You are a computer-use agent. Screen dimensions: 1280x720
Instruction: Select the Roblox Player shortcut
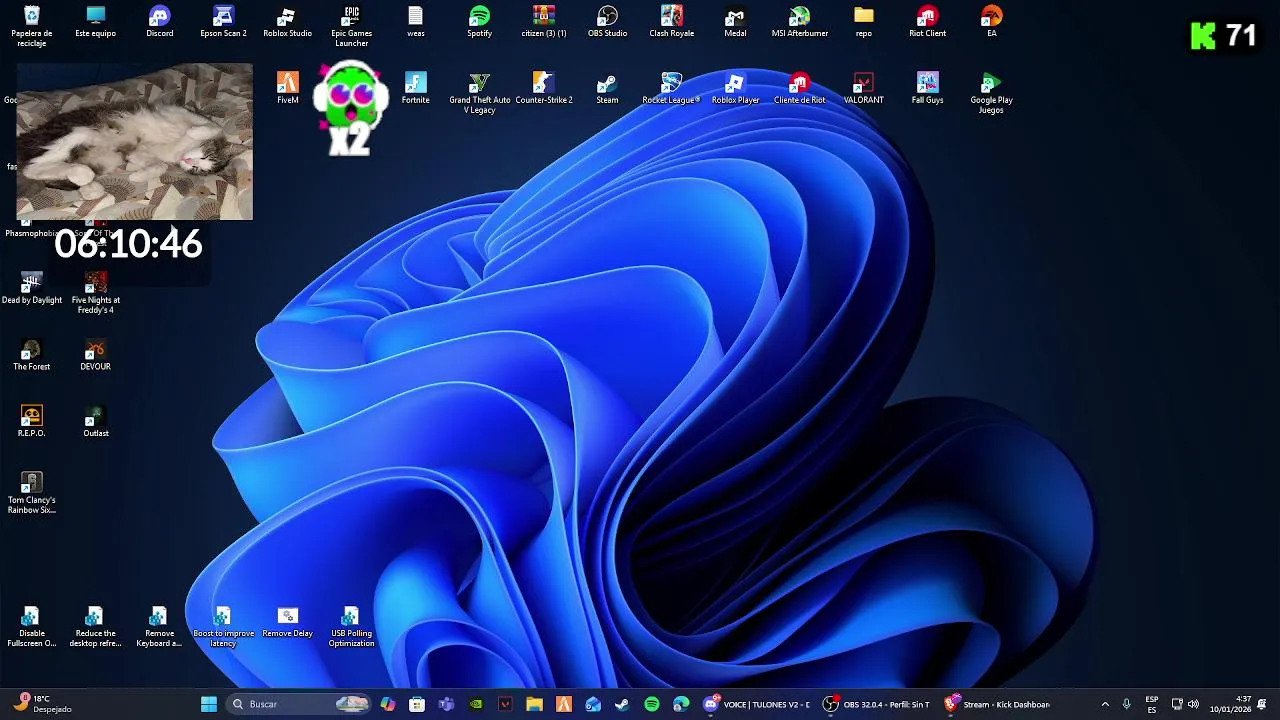click(x=735, y=88)
